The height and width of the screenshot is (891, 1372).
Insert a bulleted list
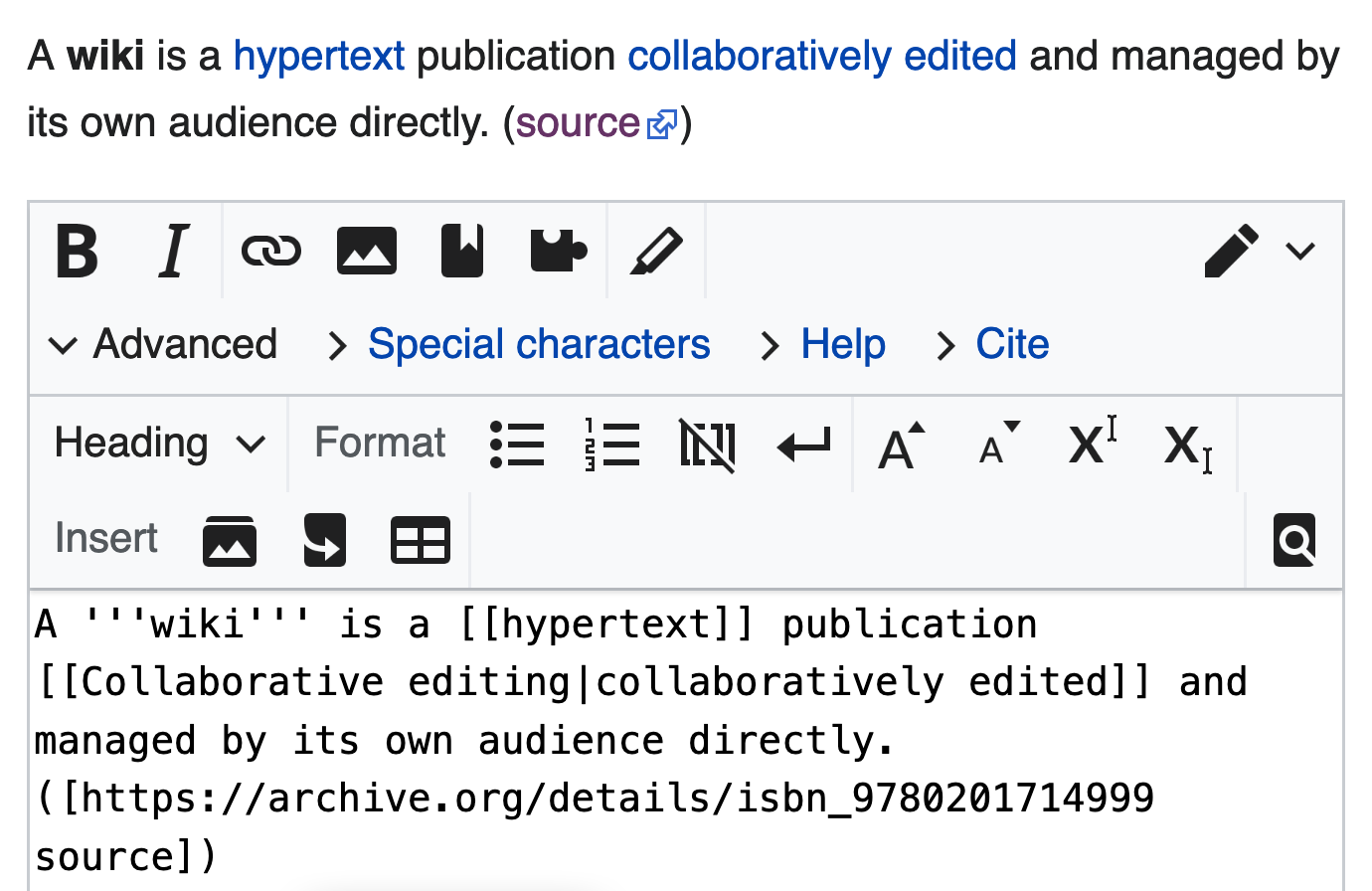click(x=517, y=445)
